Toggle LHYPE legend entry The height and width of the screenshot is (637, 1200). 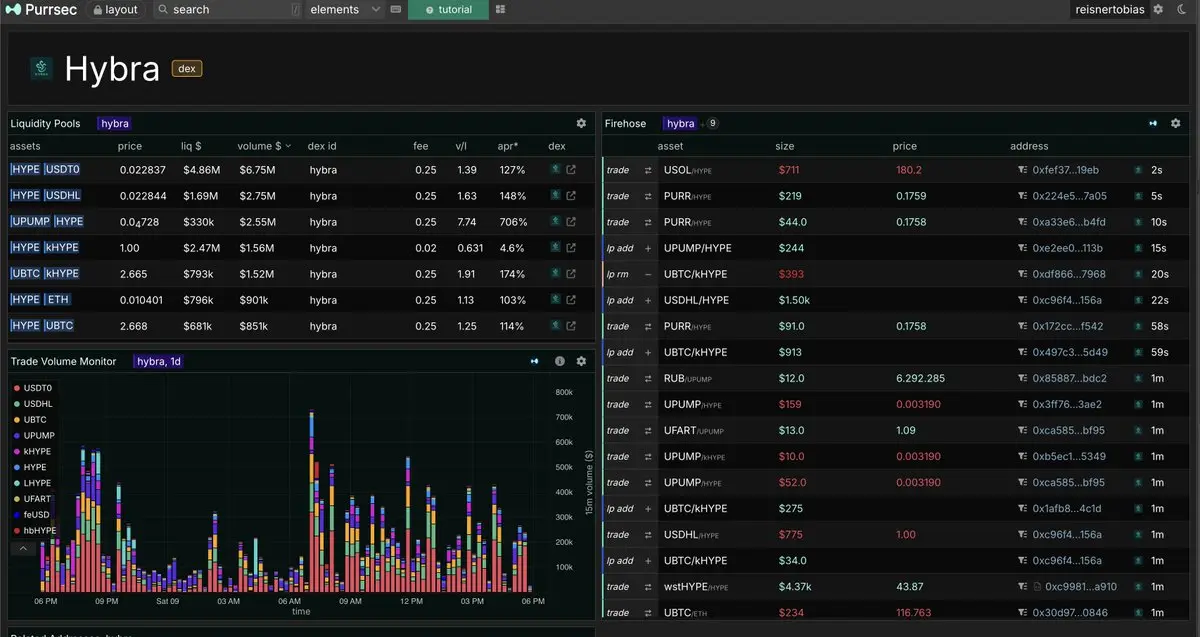(32, 483)
